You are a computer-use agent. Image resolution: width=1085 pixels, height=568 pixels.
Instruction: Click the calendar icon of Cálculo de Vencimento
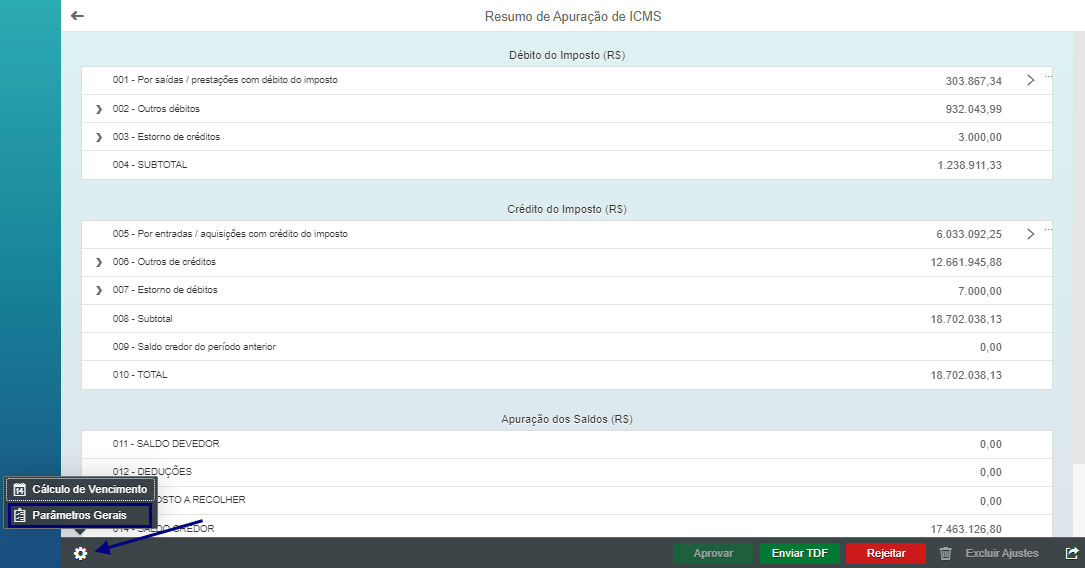19,490
